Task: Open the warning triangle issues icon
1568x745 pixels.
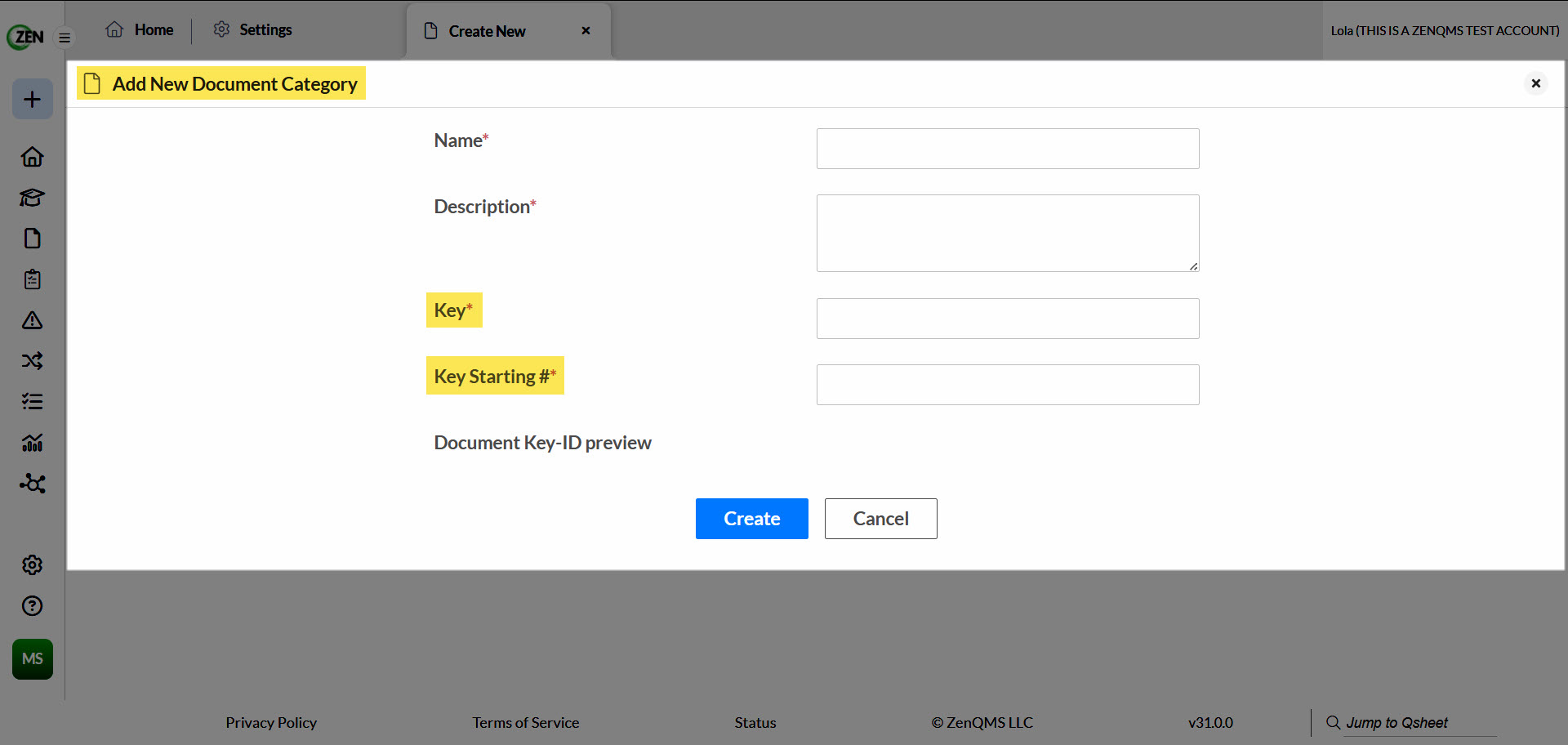Action: pyautogui.click(x=33, y=319)
